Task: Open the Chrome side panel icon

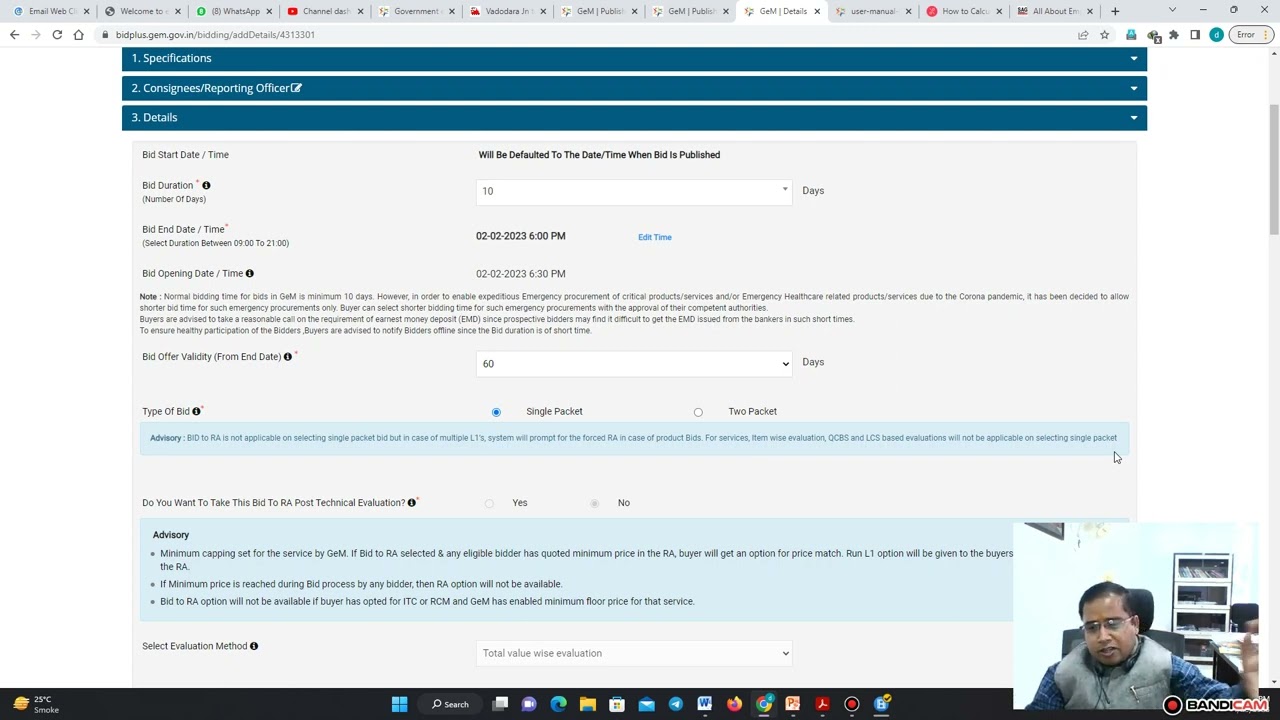Action: 1195,35
